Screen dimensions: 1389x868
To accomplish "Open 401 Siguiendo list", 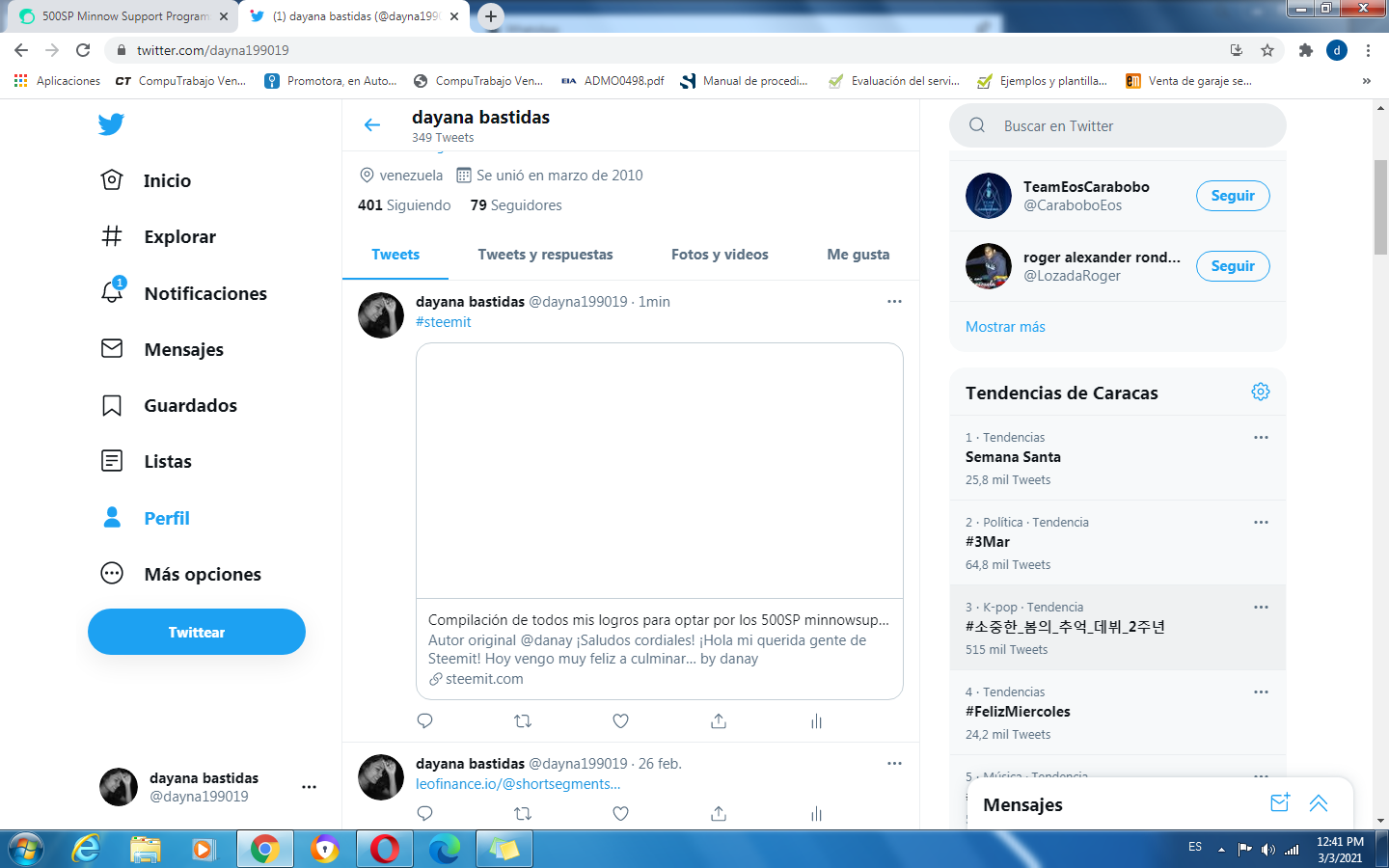I will click(x=404, y=205).
